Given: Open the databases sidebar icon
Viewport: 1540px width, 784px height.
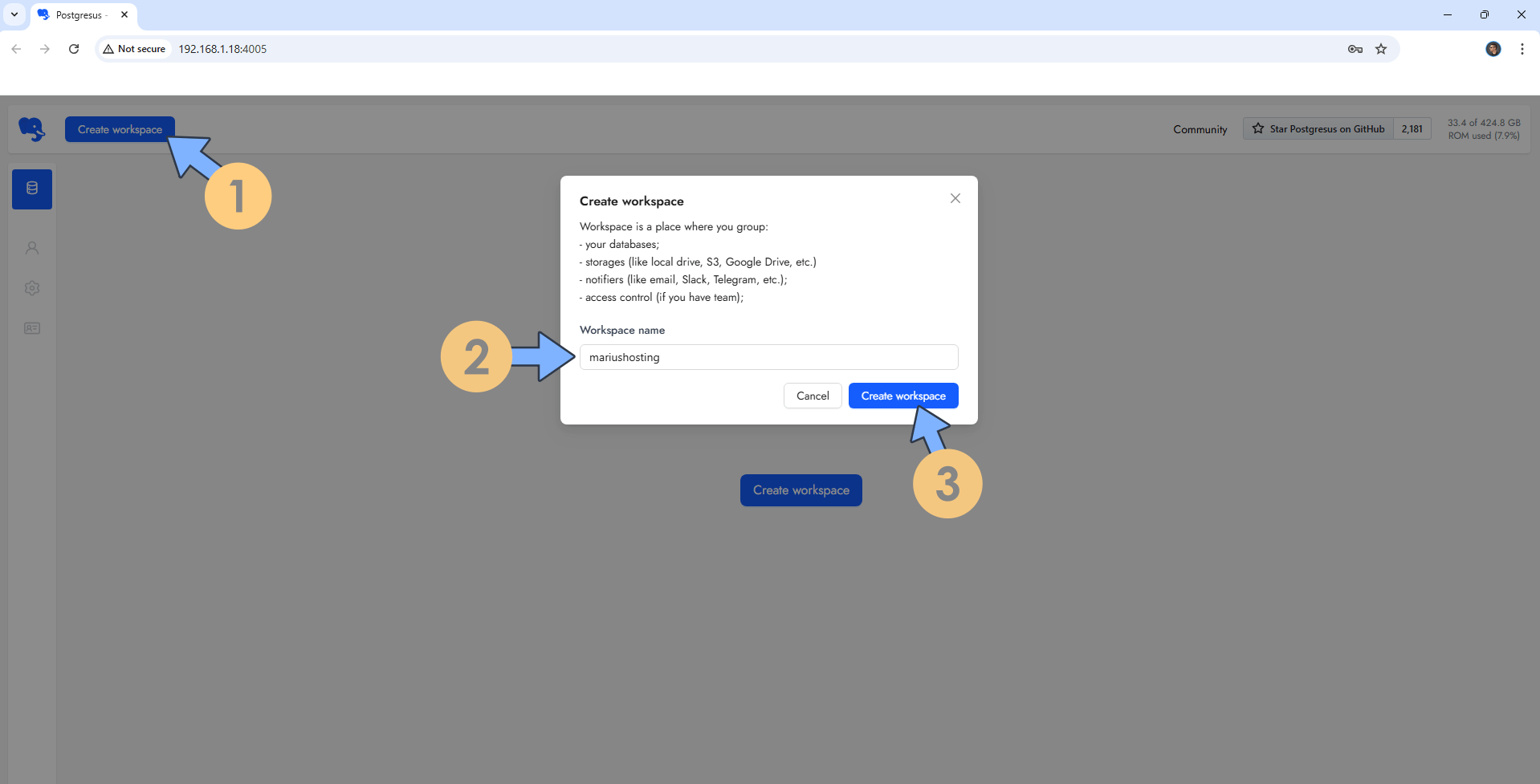Looking at the screenshot, I should pos(32,189).
